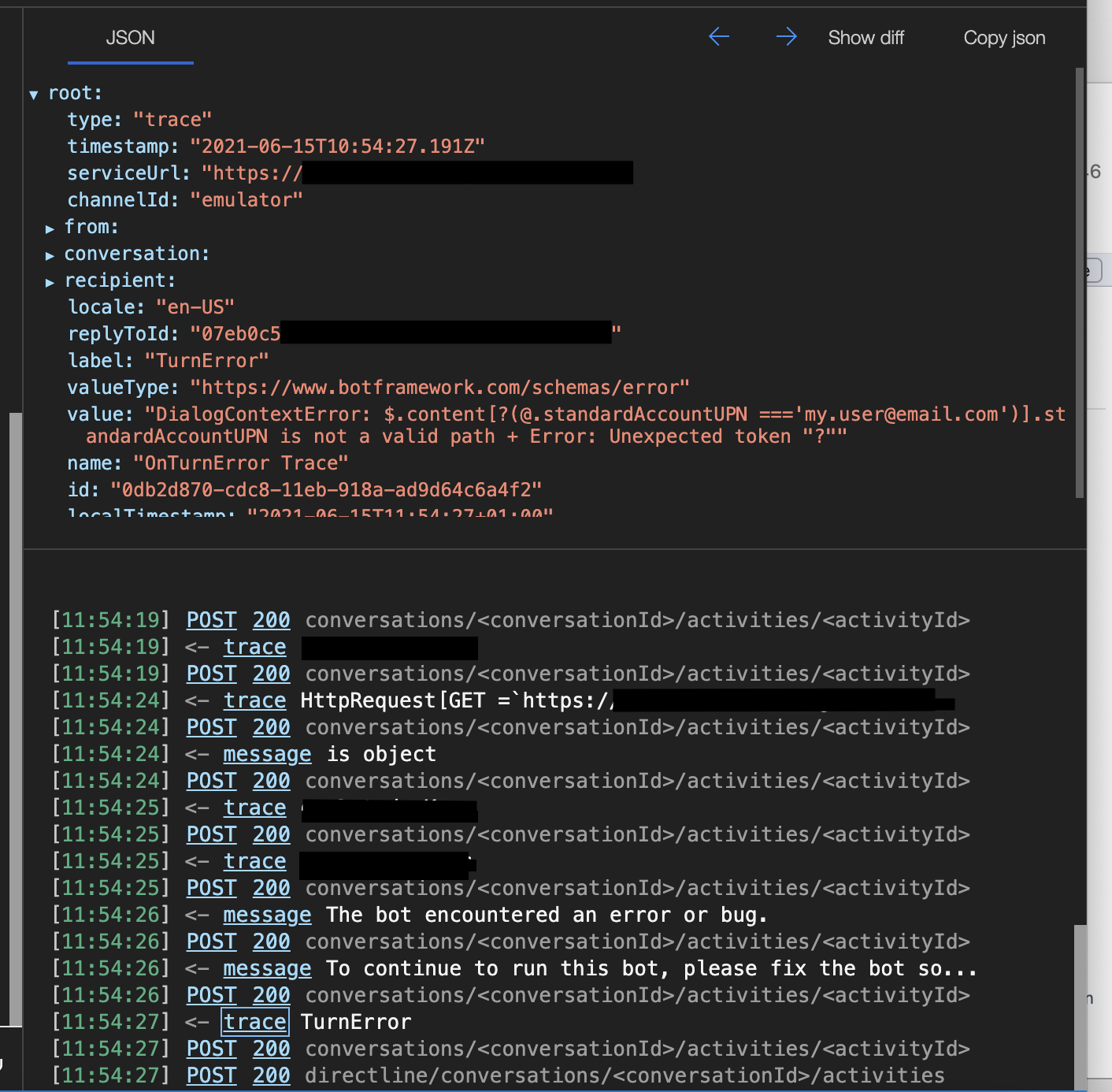Open the TurnError trace at 11:54:27
This screenshot has width=1112, height=1092.
254,1021
